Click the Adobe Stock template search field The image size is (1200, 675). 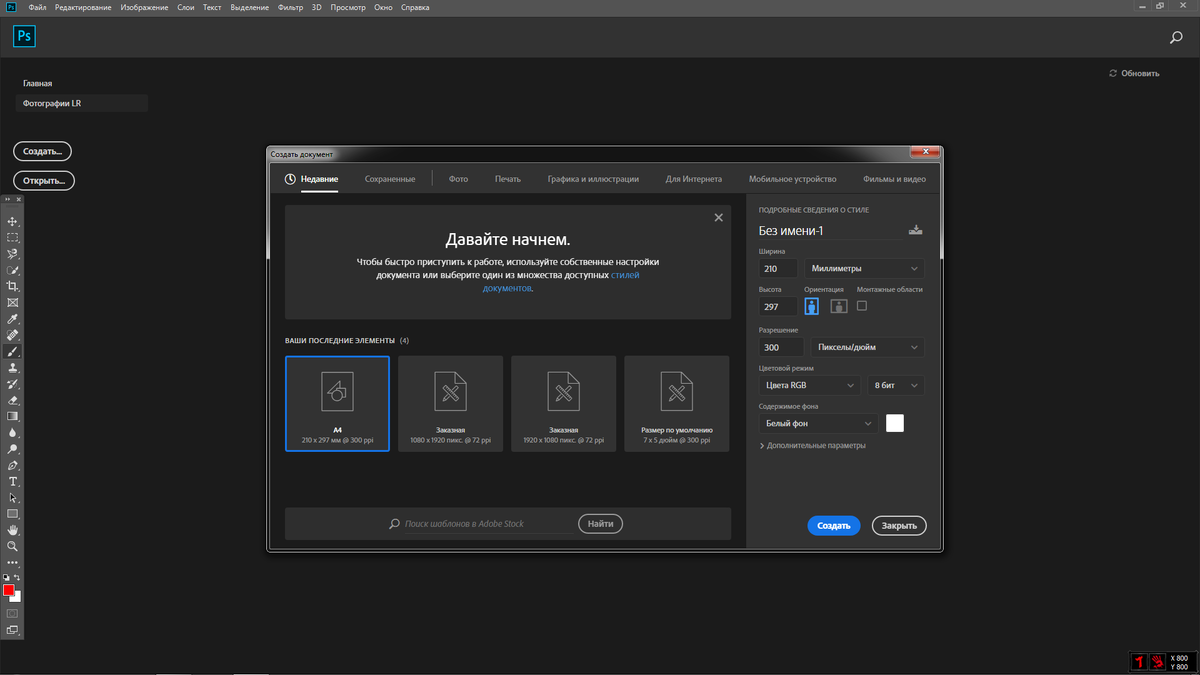tap(483, 523)
